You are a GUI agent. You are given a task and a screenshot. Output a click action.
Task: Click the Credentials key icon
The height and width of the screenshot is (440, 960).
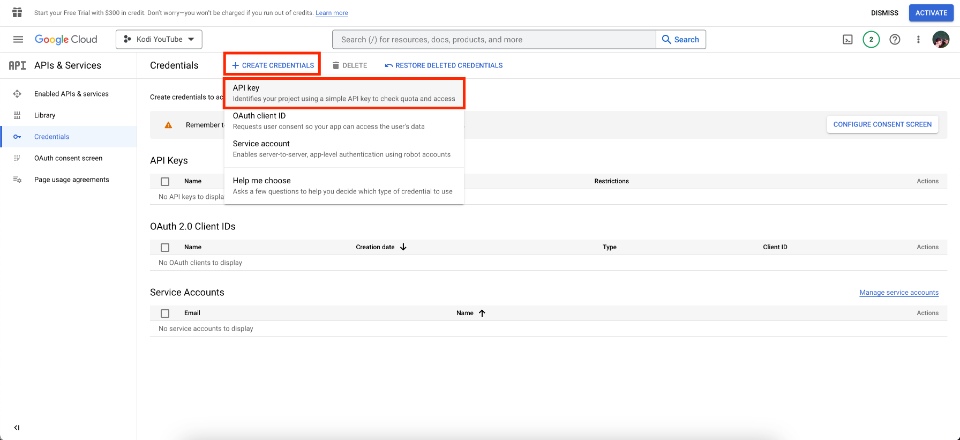click(x=17, y=137)
